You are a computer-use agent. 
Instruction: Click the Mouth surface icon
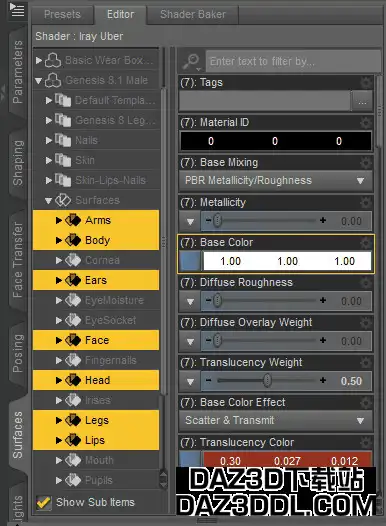[x=73, y=460]
